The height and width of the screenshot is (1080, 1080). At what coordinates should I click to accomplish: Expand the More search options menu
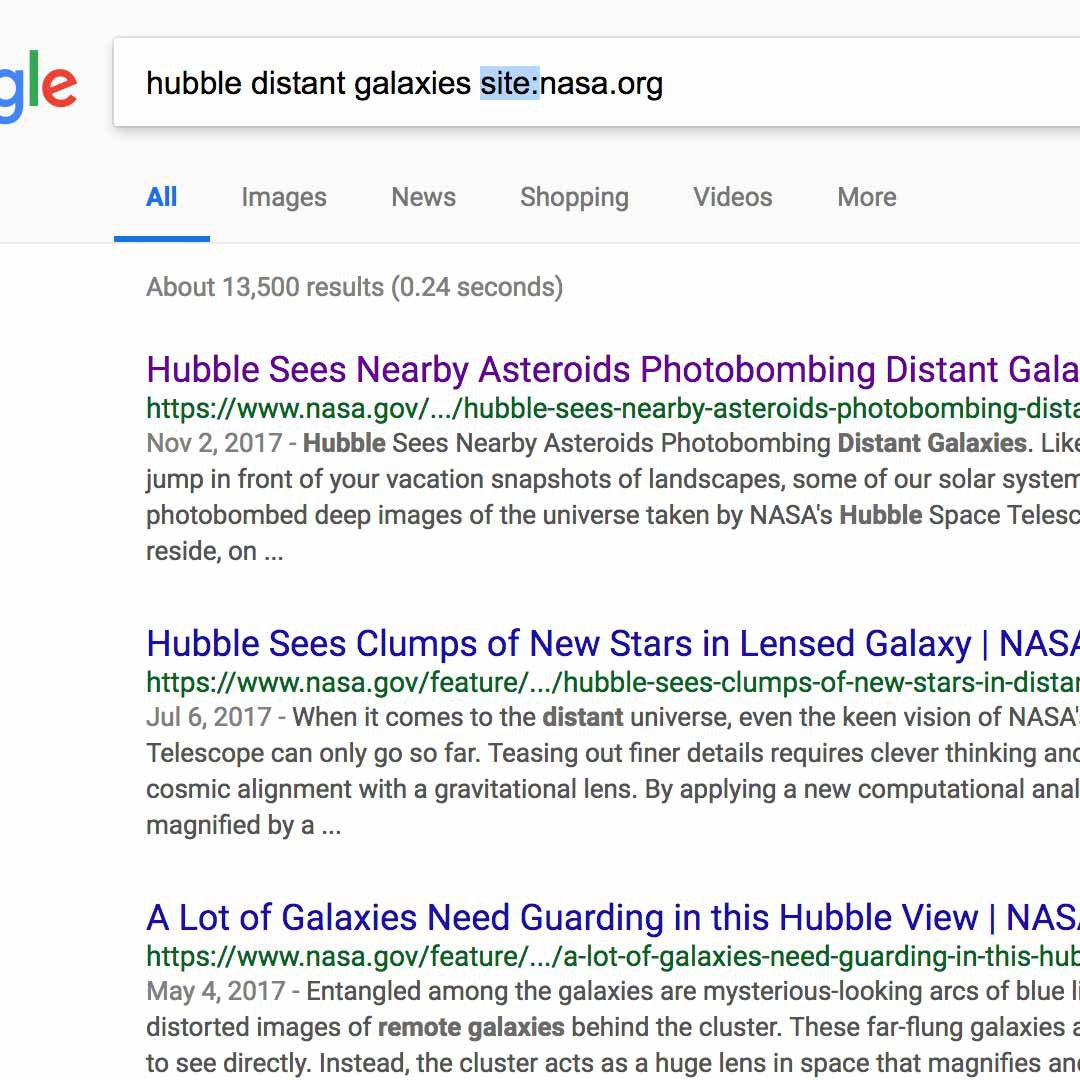click(x=866, y=197)
